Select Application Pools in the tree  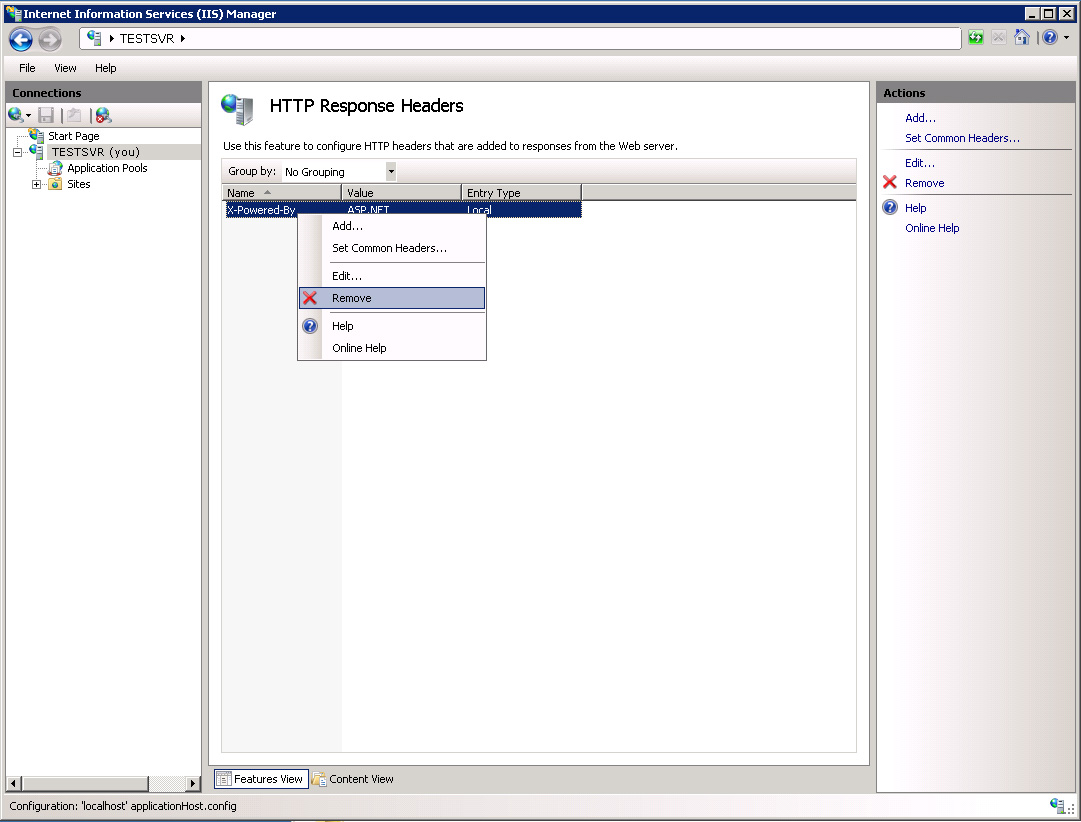(107, 168)
